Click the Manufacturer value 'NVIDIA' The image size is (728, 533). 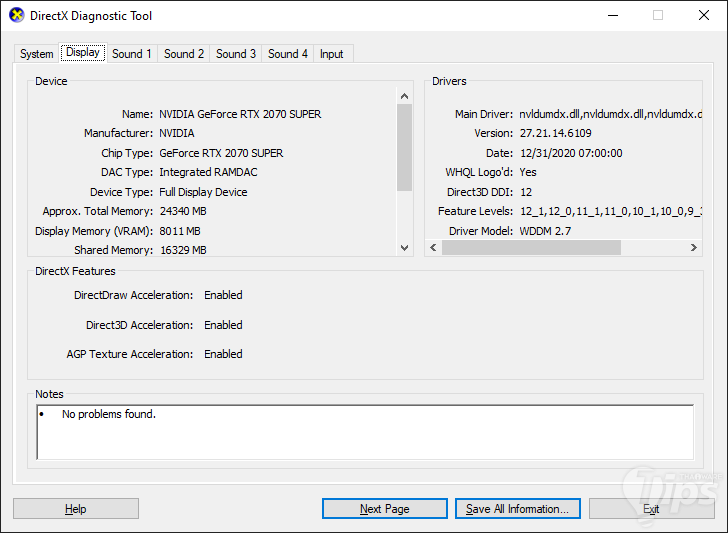tap(177, 133)
